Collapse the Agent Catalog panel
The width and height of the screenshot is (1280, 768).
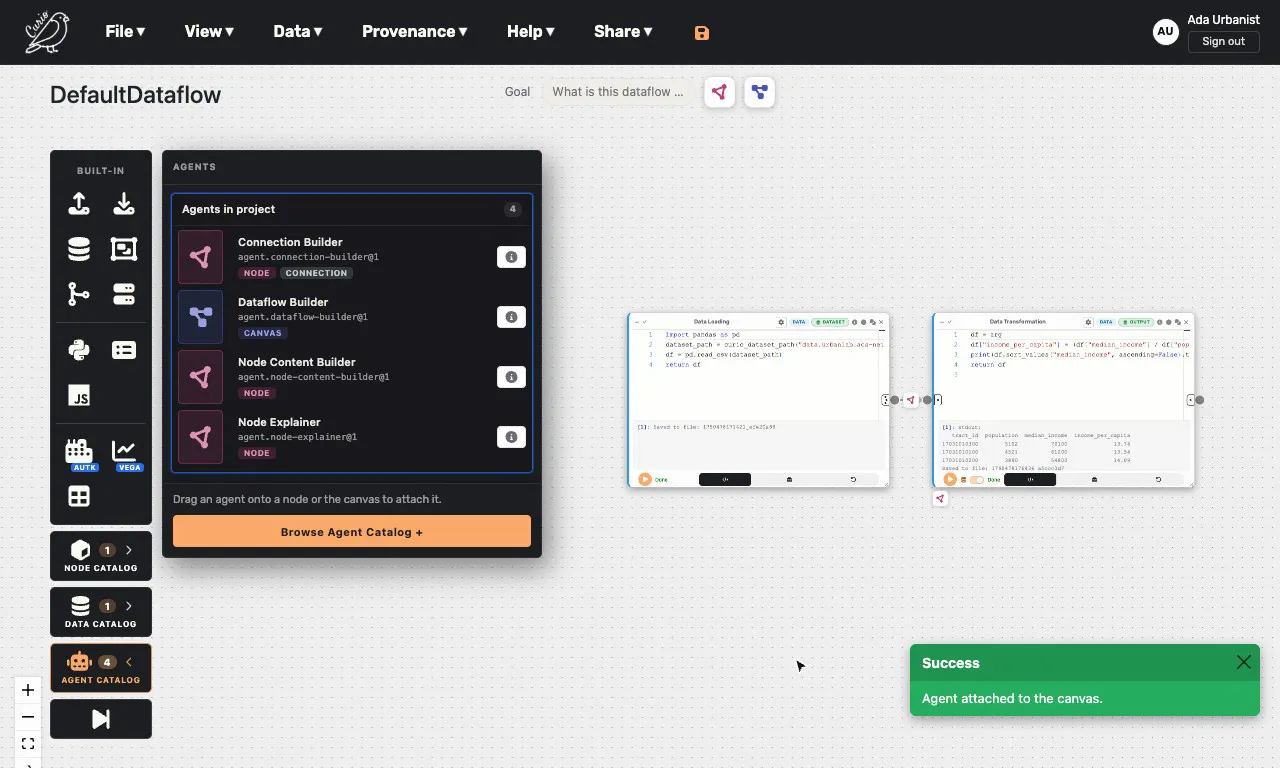[101, 669]
